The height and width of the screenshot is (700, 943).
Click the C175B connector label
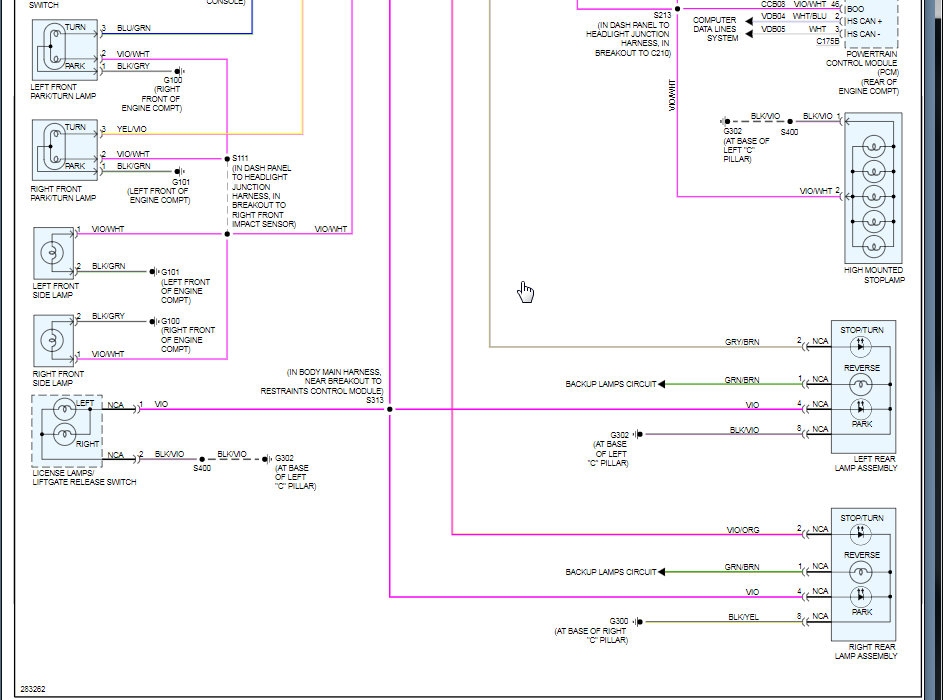[x=828, y=41]
